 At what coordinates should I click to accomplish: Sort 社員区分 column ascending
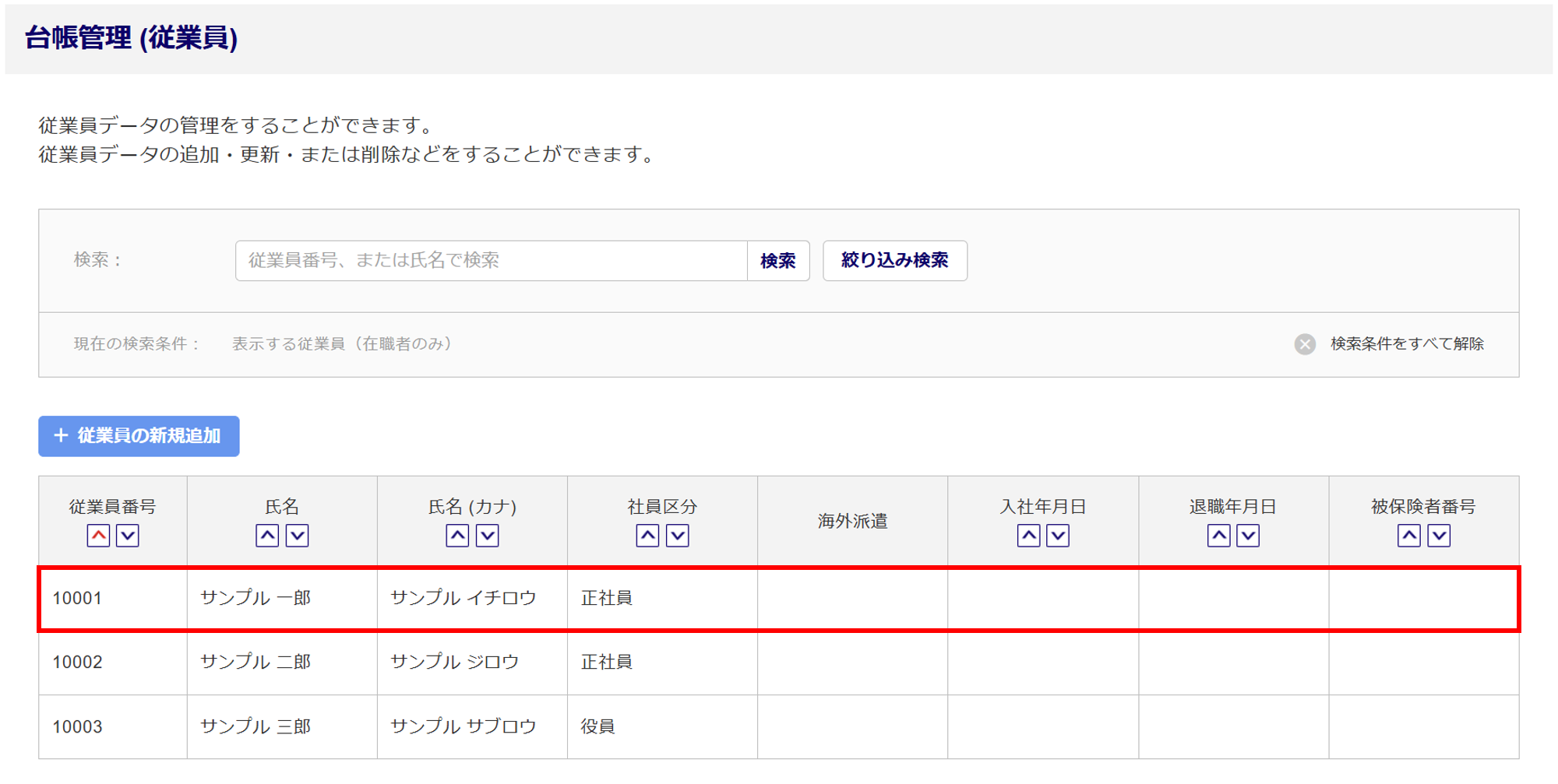(647, 536)
